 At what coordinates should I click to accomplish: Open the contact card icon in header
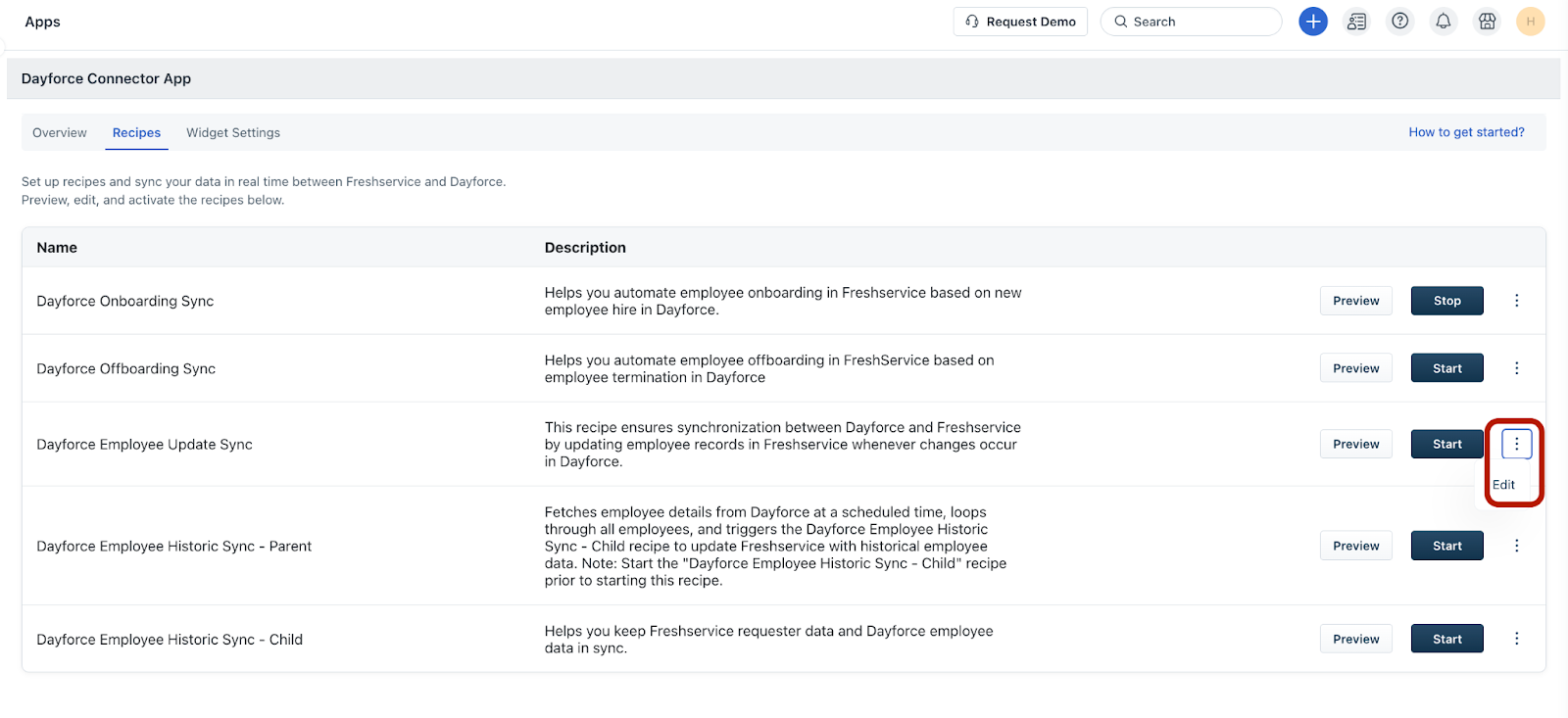tap(1356, 22)
